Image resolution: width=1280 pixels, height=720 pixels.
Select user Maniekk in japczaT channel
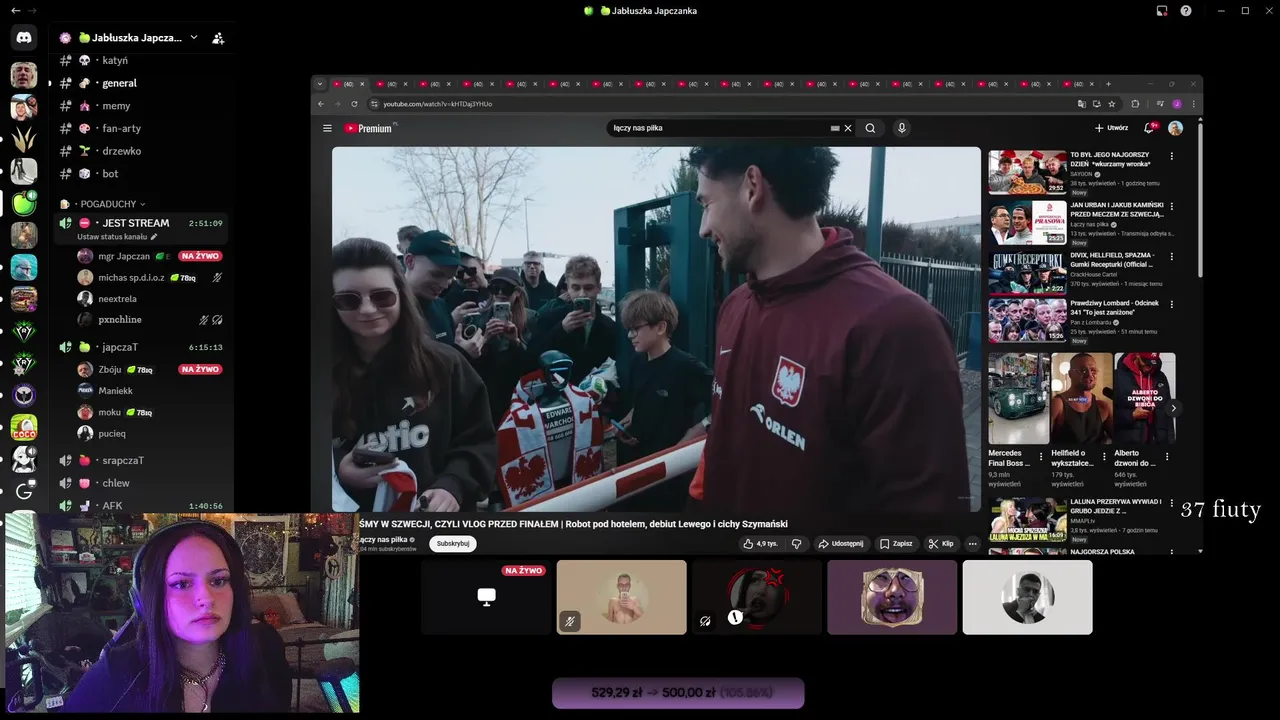[150, 391]
